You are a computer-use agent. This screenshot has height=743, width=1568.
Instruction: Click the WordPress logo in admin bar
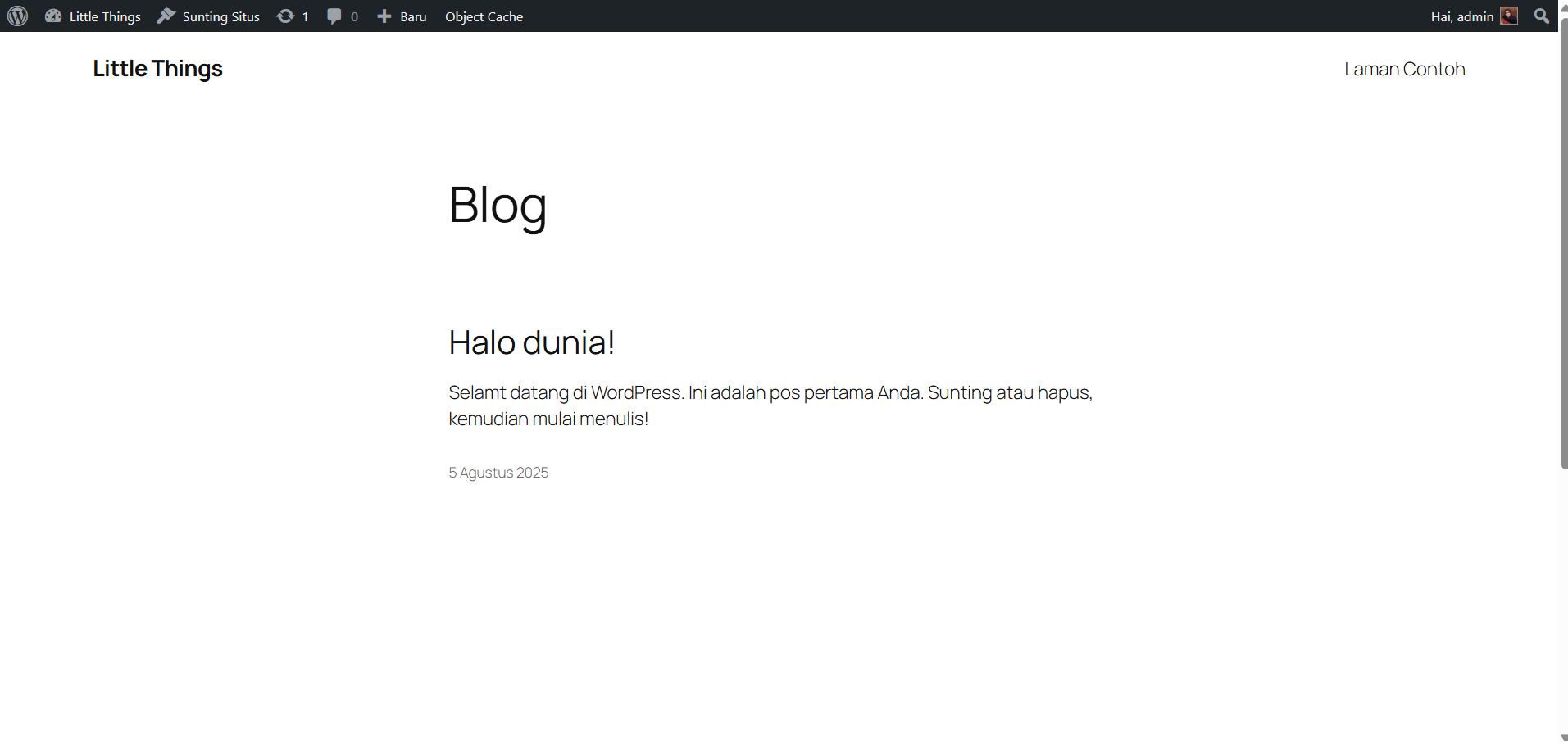(17, 16)
